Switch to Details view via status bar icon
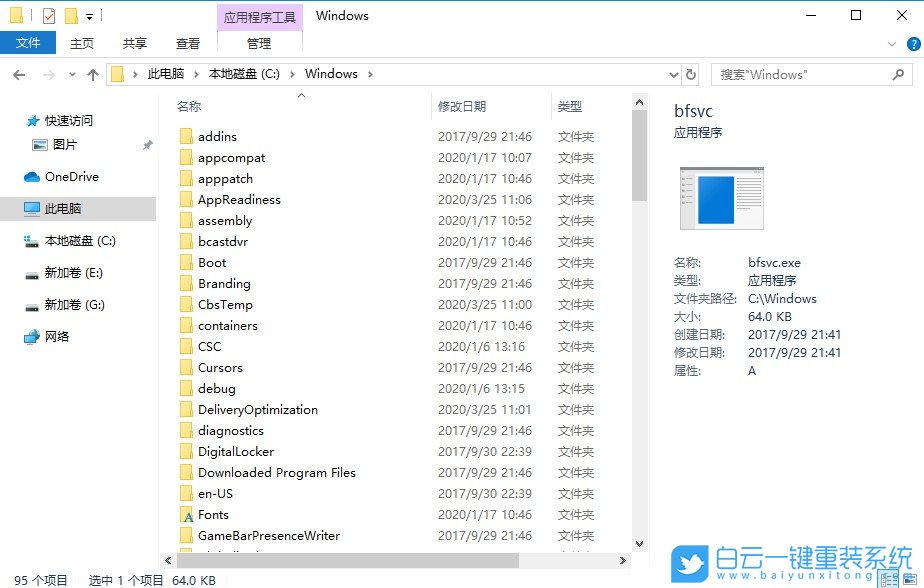Viewport: 924px width, 588px height. 888,578
